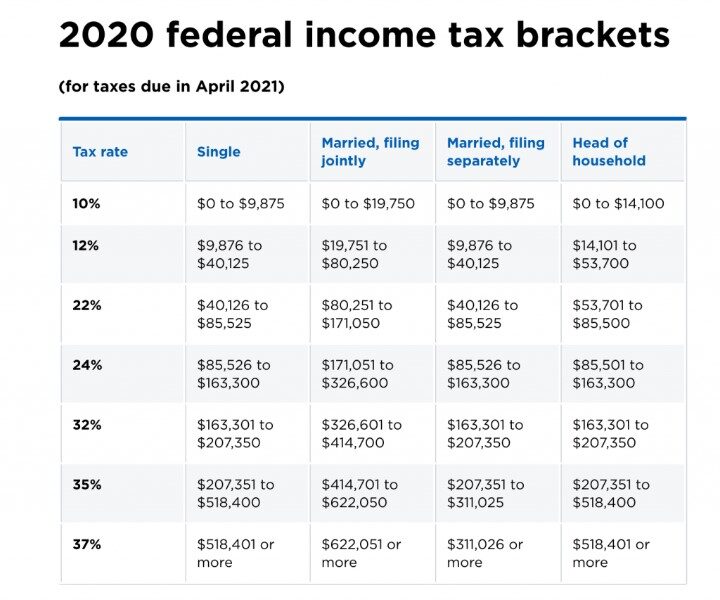Select the 37% tax rate row label
The height and width of the screenshot is (600, 720).
pos(87,545)
